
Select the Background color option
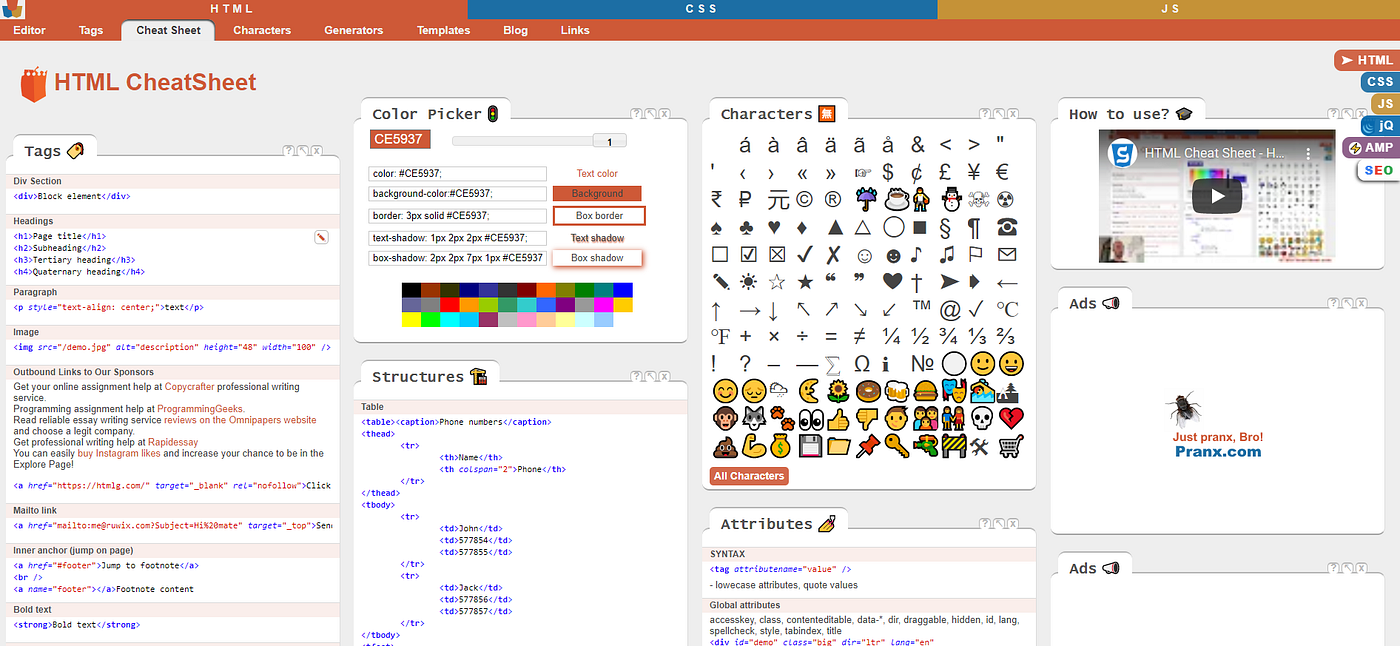click(x=597, y=192)
